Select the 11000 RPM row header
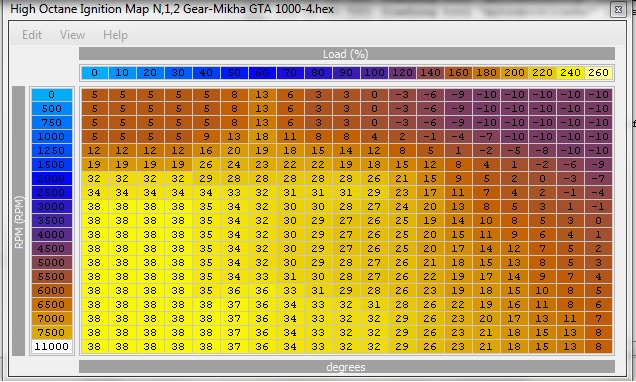This screenshot has width=636, height=382. (x=52, y=347)
